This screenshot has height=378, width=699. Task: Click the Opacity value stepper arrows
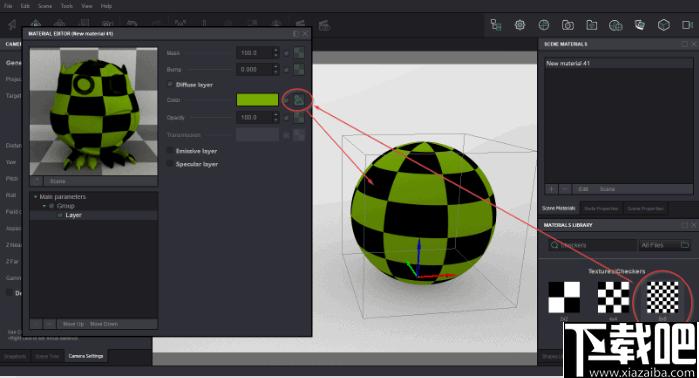(275, 117)
